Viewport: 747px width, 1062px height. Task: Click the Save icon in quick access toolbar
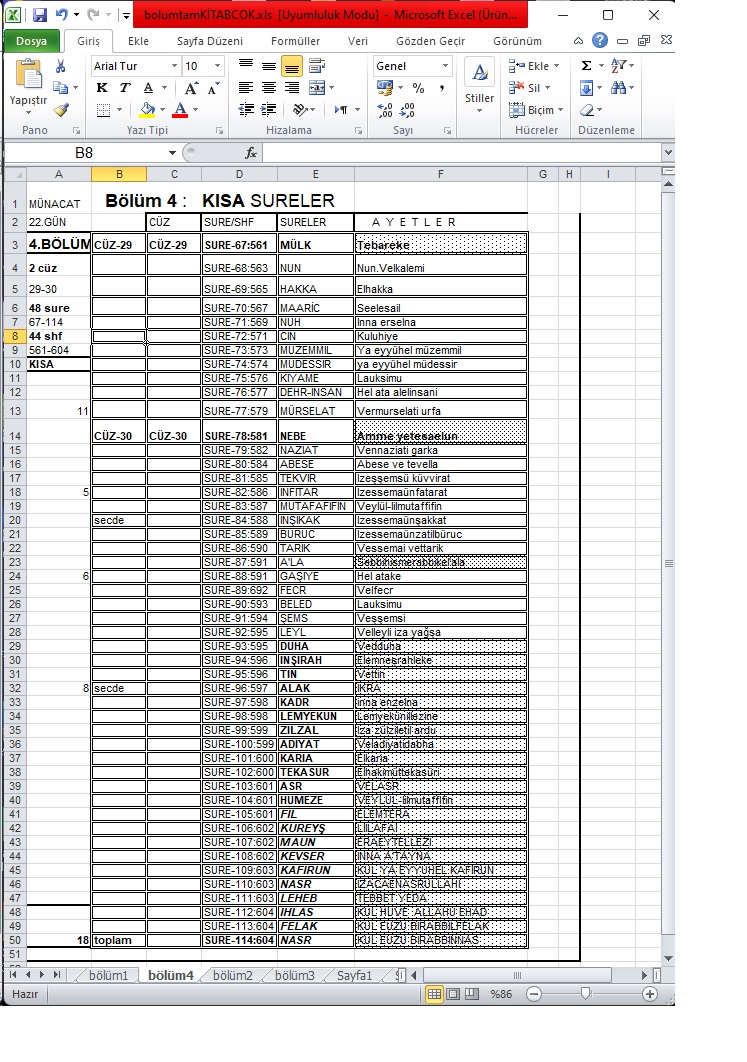click(x=40, y=15)
